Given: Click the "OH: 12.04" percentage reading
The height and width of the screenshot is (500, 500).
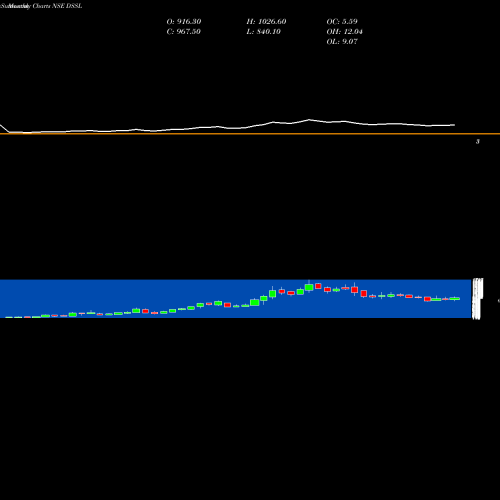Looking at the screenshot, I should [345, 32].
